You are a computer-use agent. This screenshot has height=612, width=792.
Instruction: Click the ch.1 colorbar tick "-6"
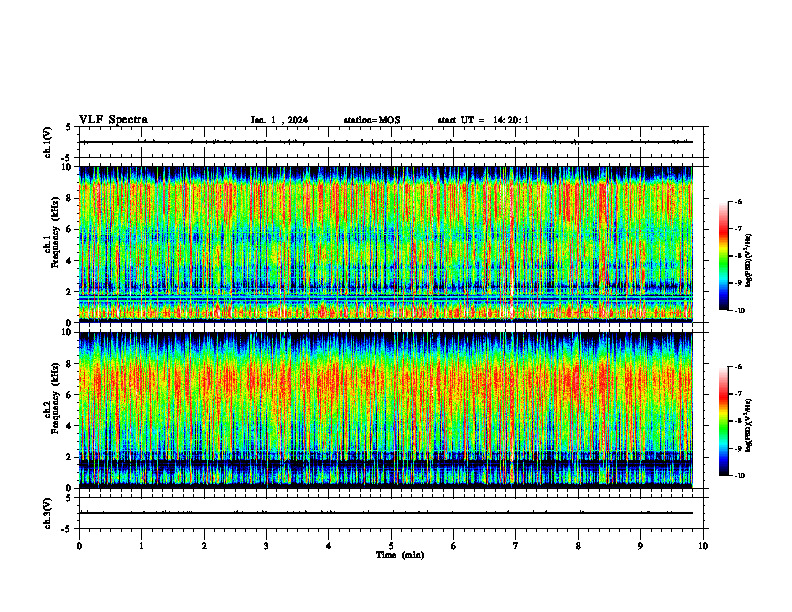tap(738, 202)
